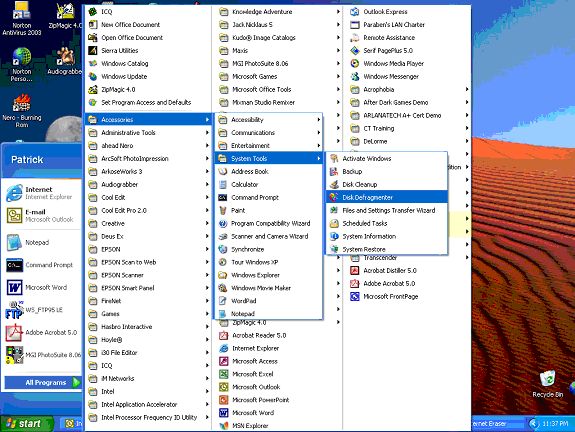The height and width of the screenshot is (432, 575).
Task: Open Scheduled Tasks icon
Action: pyautogui.click(x=334, y=223)
